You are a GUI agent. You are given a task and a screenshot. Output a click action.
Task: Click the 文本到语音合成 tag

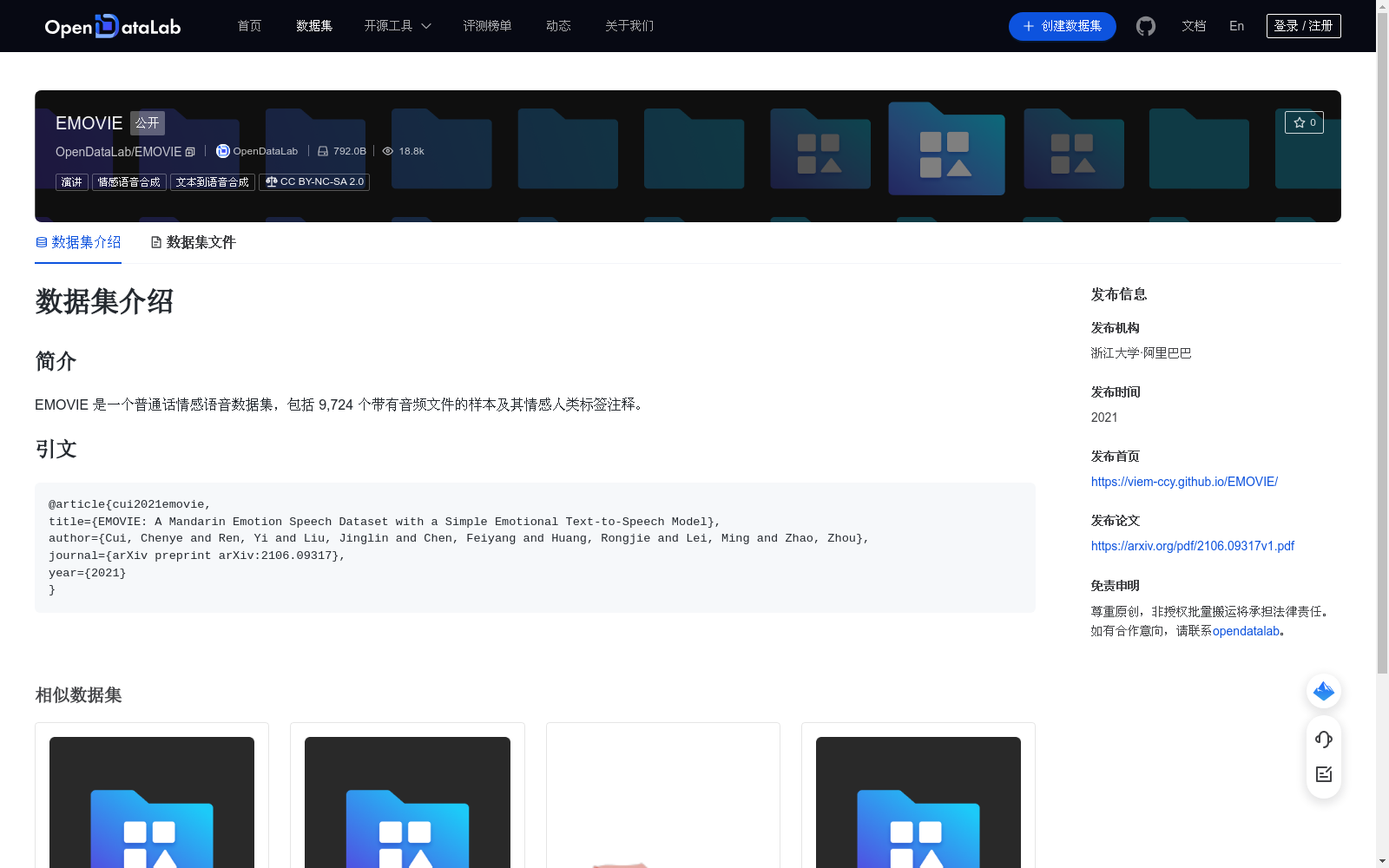(x=213, y=182)
